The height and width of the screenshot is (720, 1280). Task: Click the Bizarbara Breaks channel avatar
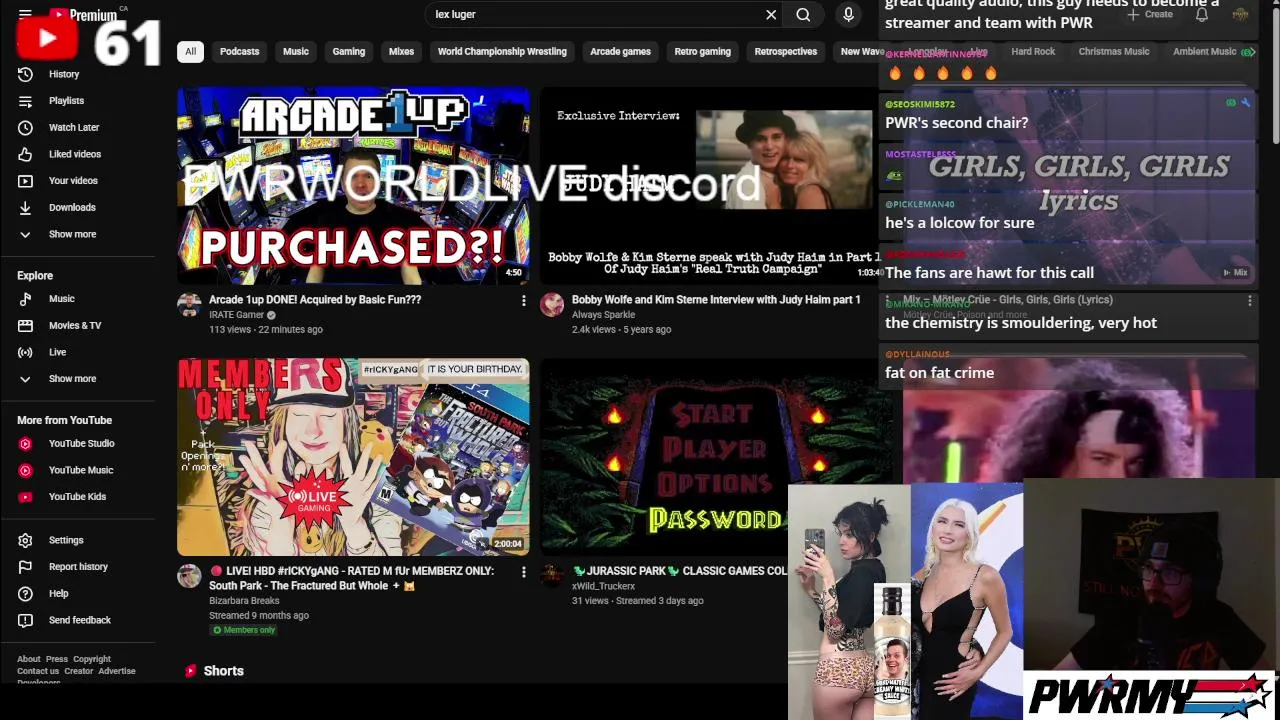coord(189,576)
